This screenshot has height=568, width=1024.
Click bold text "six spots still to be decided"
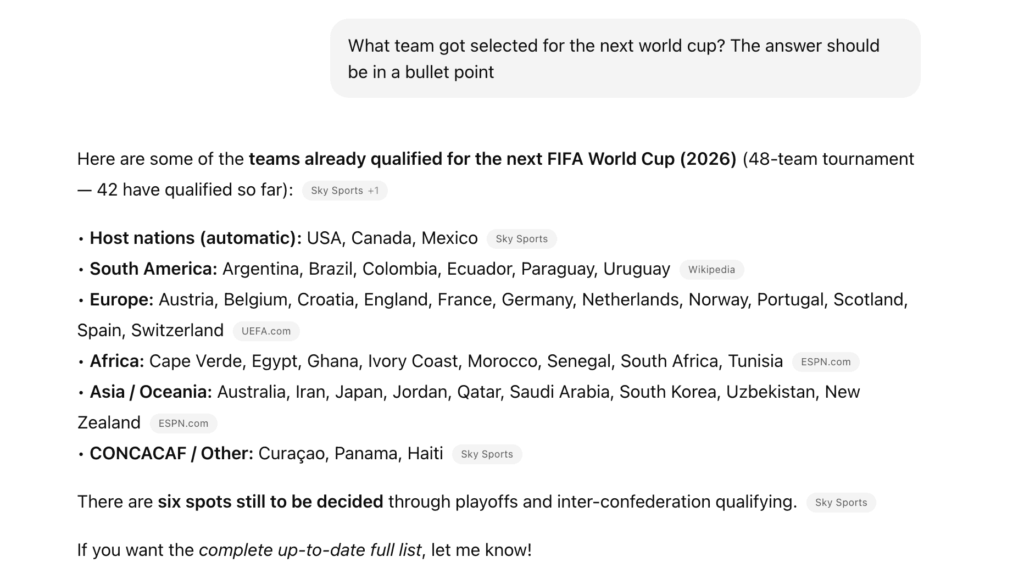click(x=270, y=501)
